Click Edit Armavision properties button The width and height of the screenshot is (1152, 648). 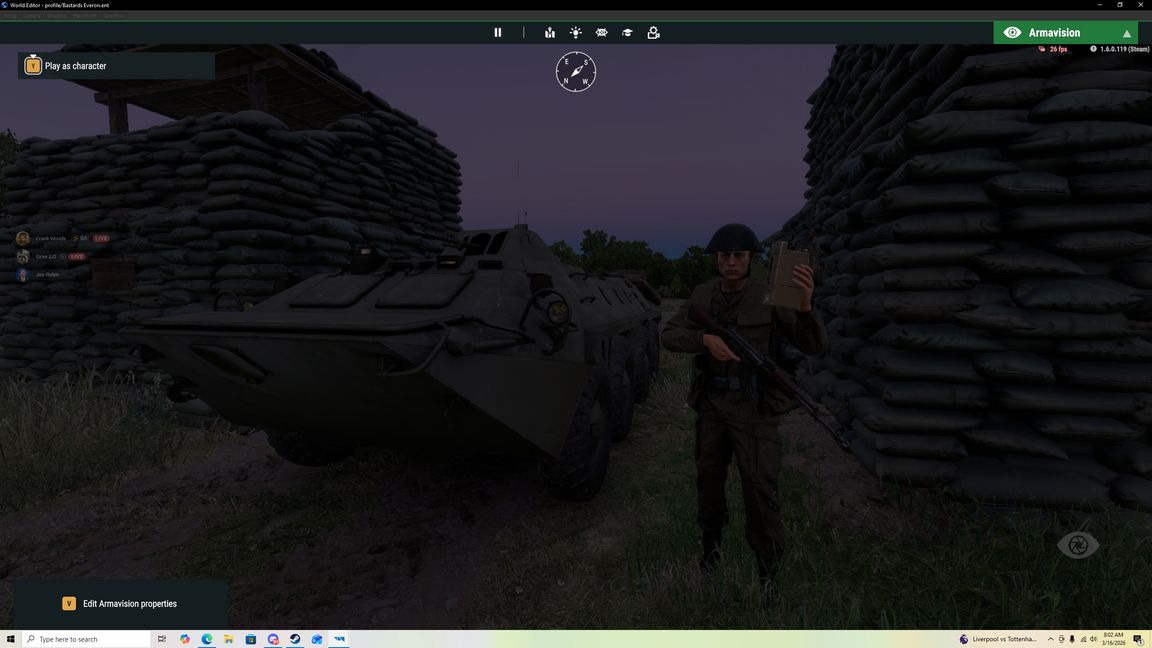tap(129, 604)
